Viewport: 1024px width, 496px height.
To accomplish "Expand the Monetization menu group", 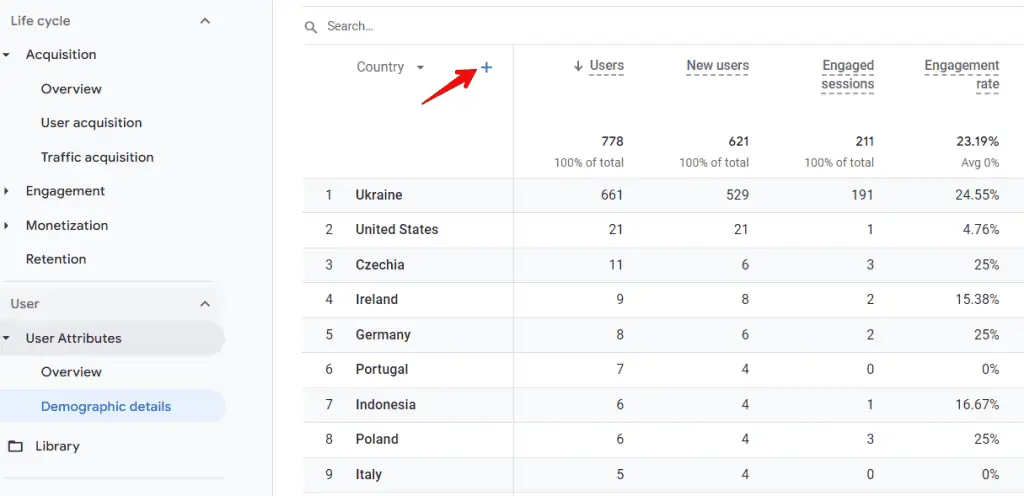I will [x=7, y=225].
